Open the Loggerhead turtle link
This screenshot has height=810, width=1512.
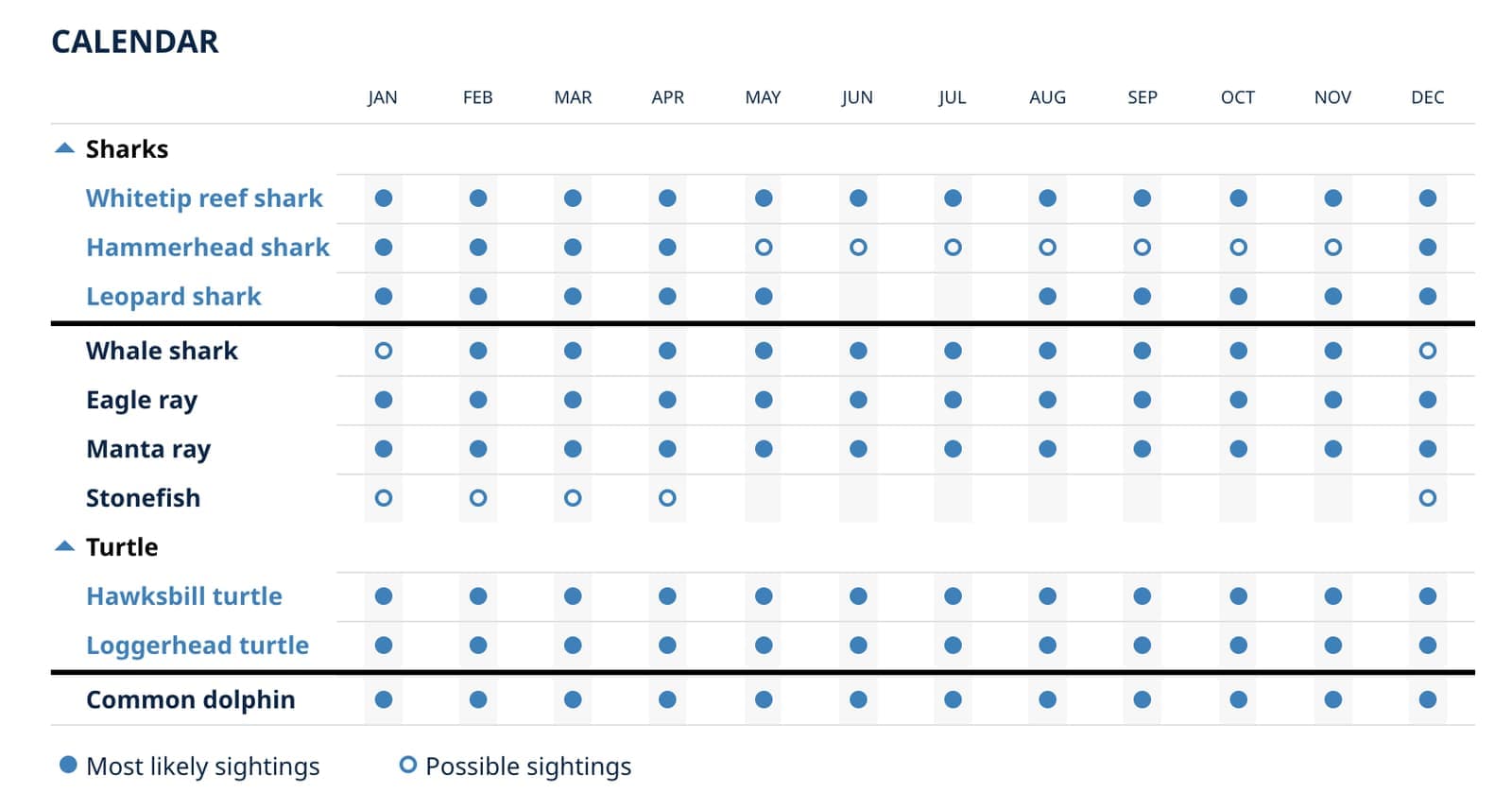point(198,646)
